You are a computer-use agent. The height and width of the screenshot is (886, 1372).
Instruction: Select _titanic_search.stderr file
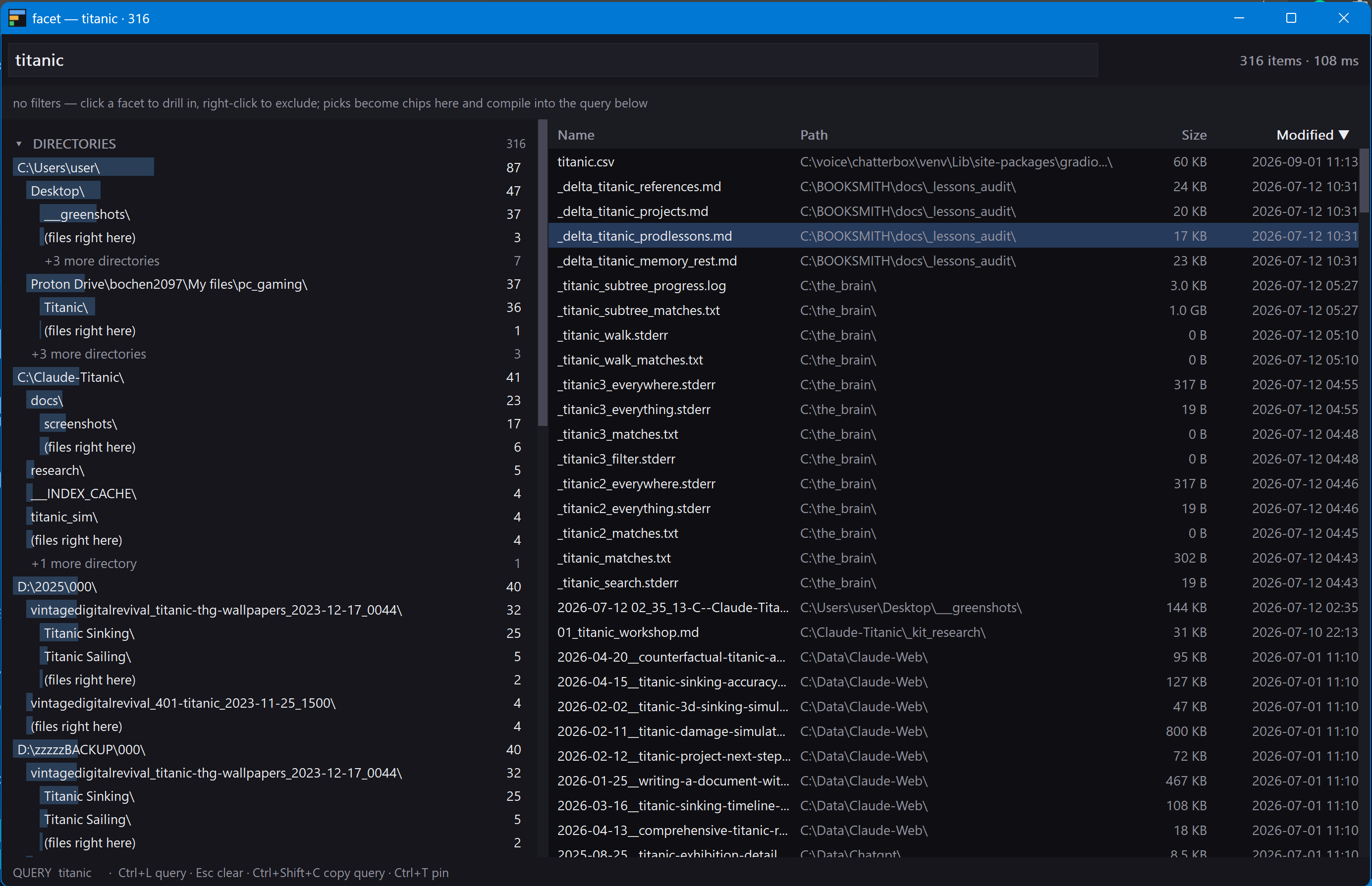click(954, 582)
